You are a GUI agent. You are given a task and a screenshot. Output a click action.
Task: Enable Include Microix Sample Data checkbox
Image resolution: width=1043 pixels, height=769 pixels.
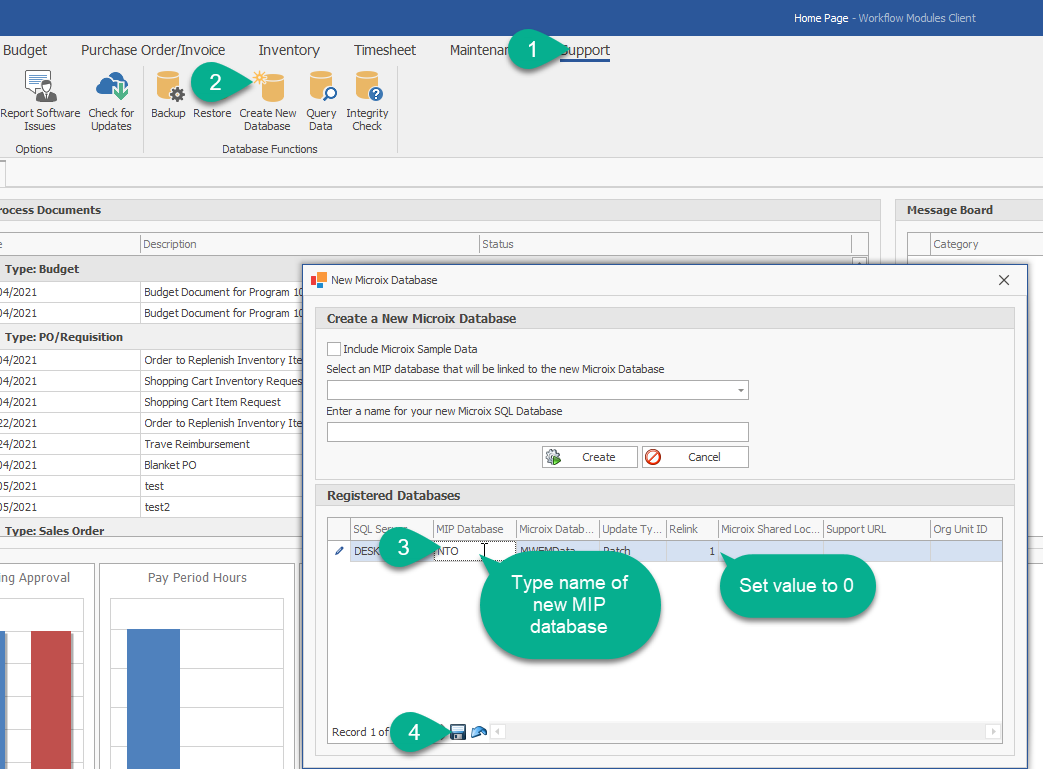pyautogui.click(x=334, y=349)
